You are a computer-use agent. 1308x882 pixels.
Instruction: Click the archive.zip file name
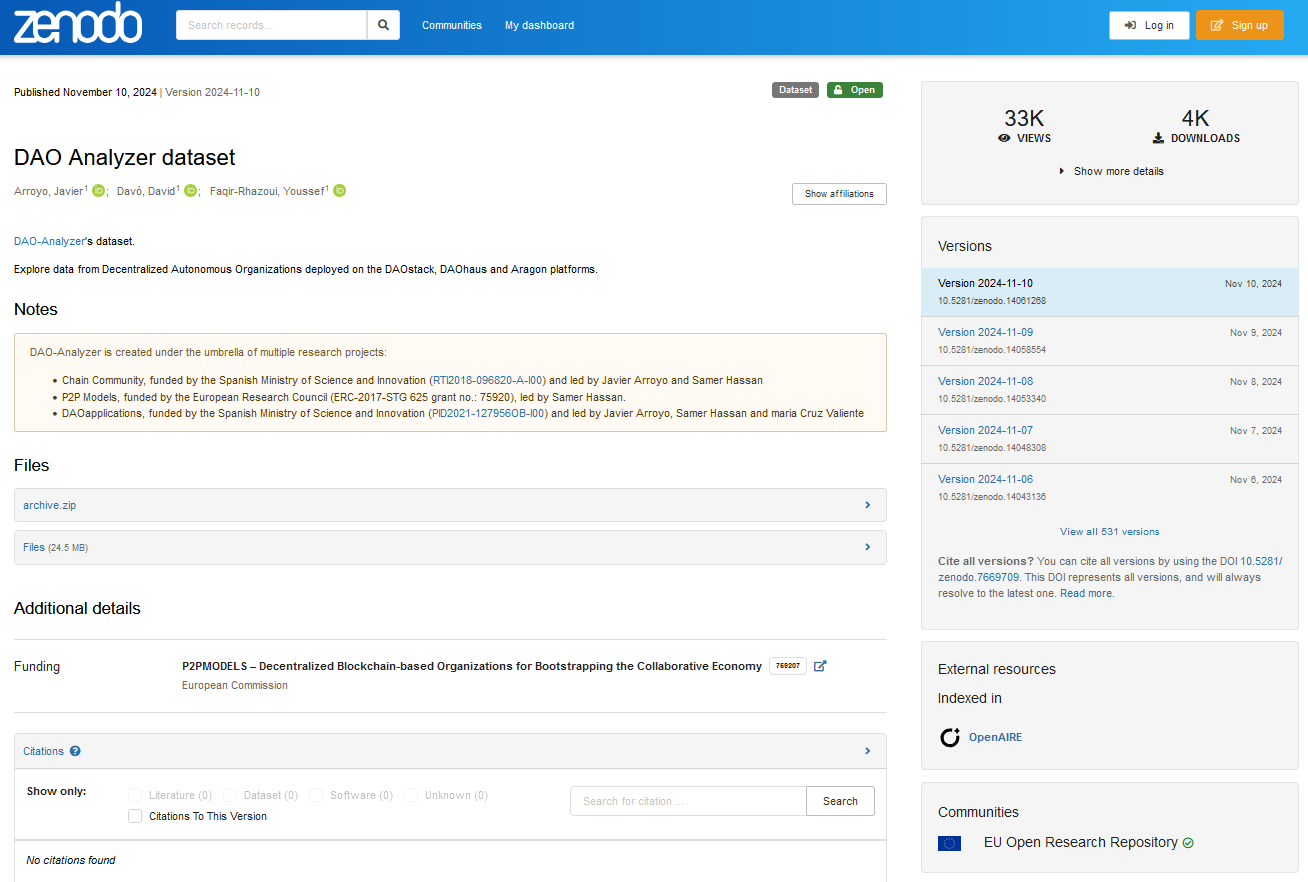point(50,505)
